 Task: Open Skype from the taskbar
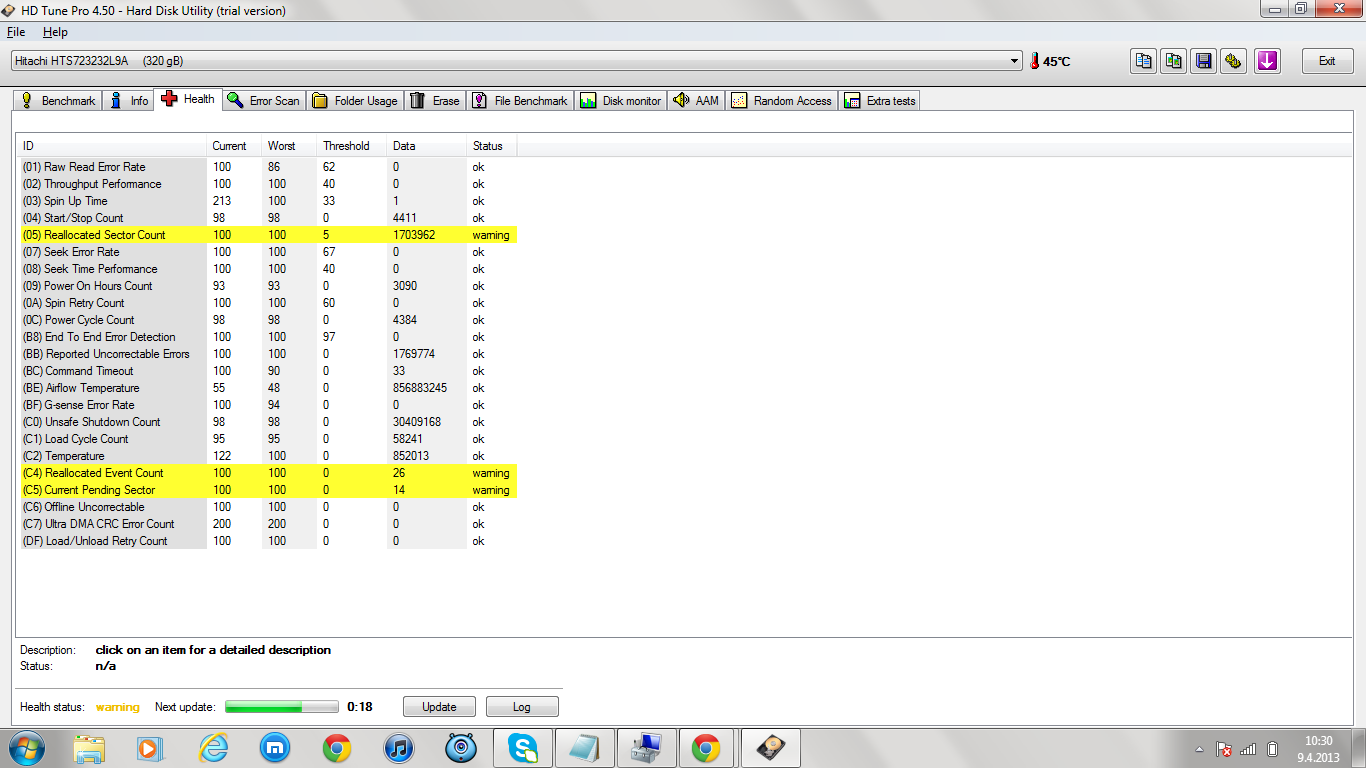pyautogui.click(x=522, y=747)
